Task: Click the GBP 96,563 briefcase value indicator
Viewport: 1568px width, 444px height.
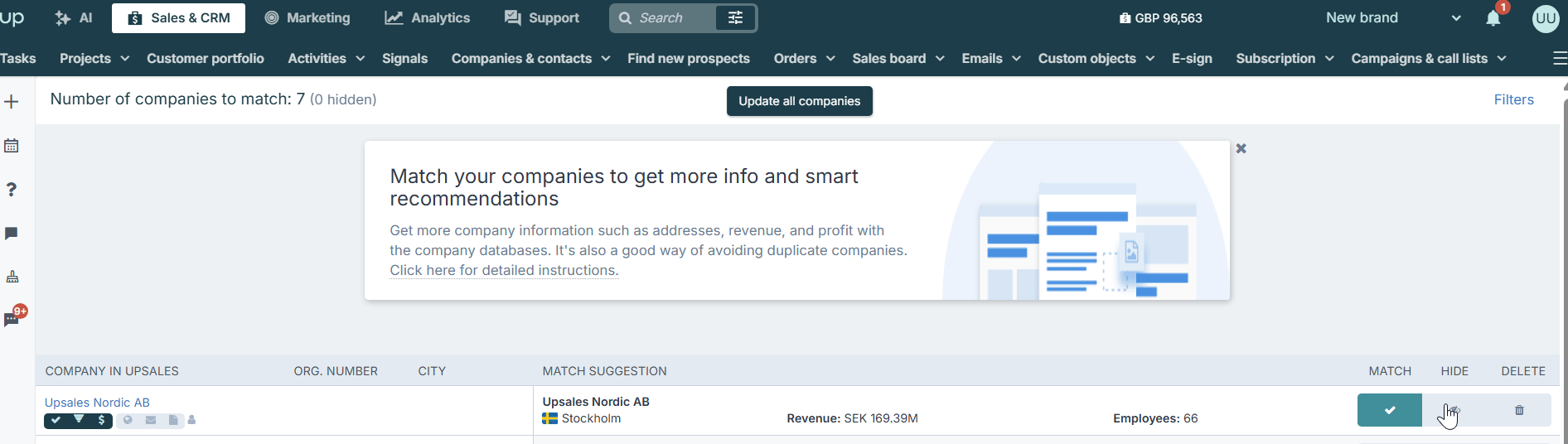Action: click(1160, 18)
